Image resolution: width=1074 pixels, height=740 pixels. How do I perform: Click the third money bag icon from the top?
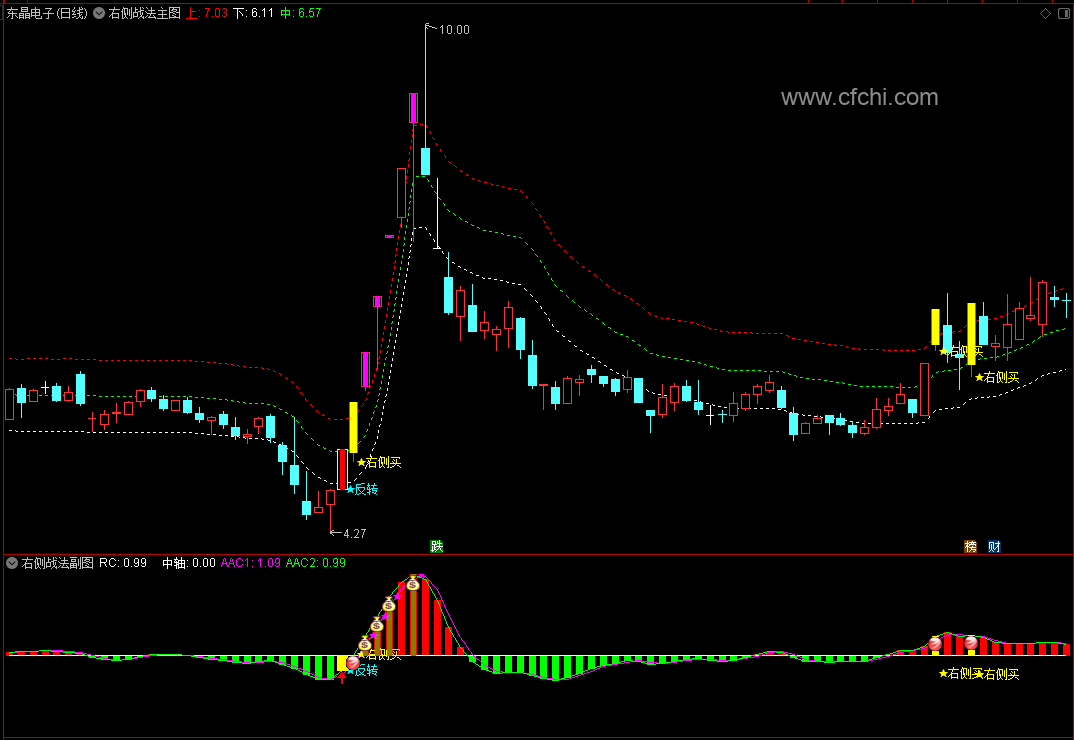tap(377, 624)
